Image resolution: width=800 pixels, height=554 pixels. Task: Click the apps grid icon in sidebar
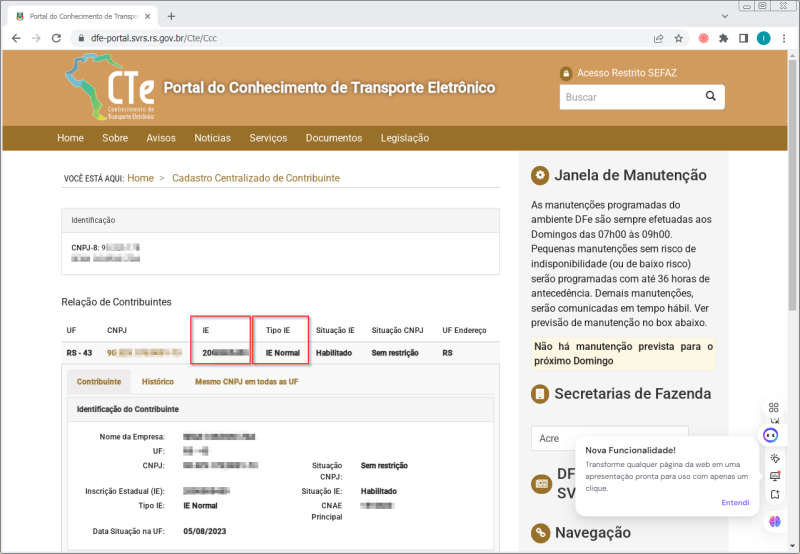(x=773, y=407)
